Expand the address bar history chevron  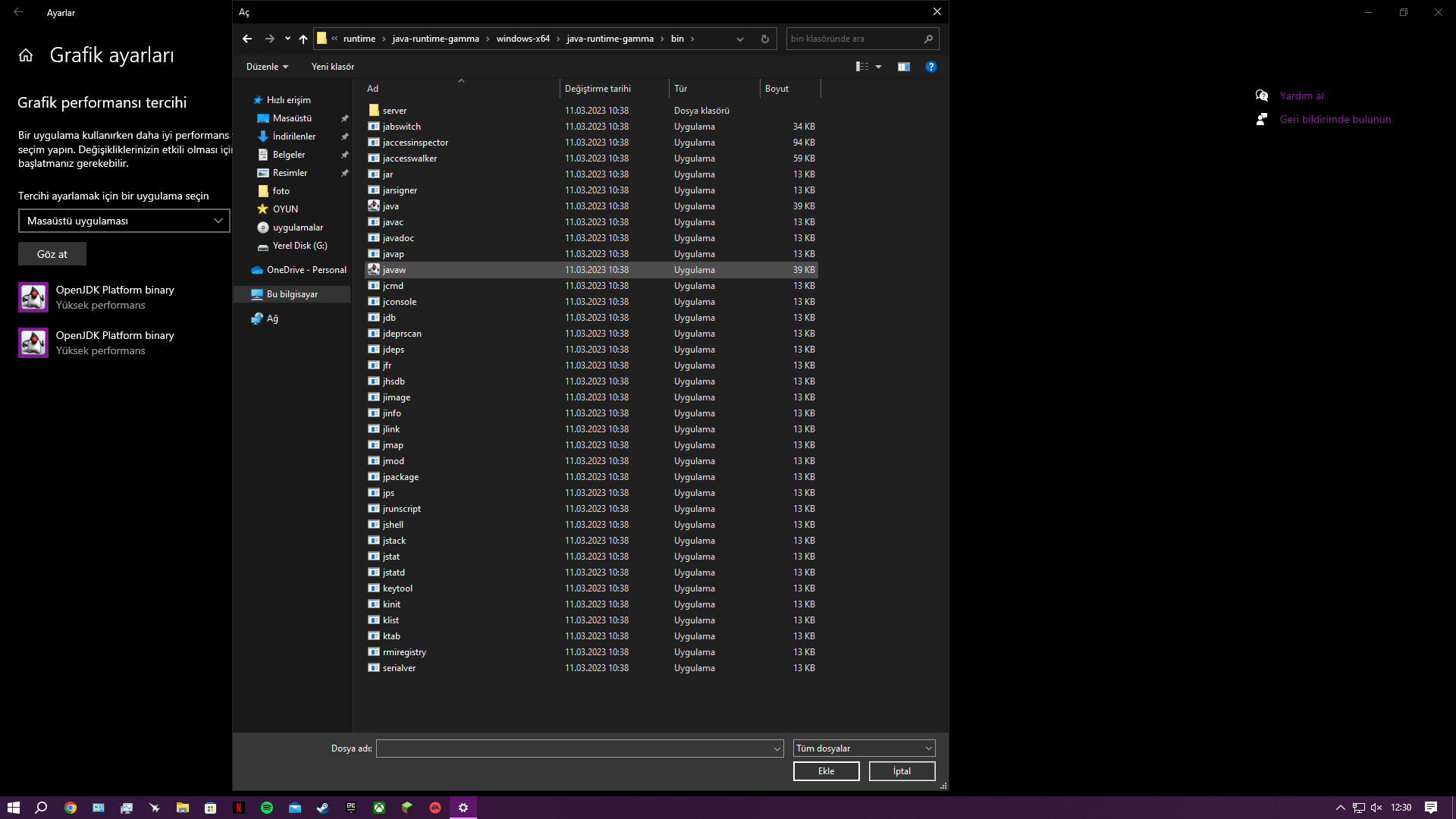[x=739, y=39]
